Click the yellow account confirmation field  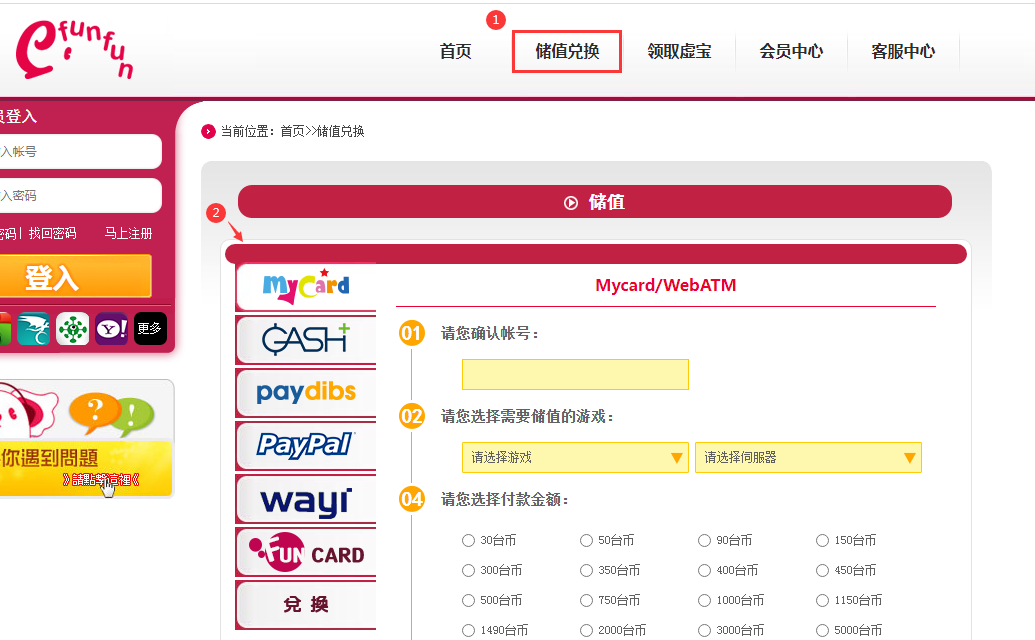point(575,375)
